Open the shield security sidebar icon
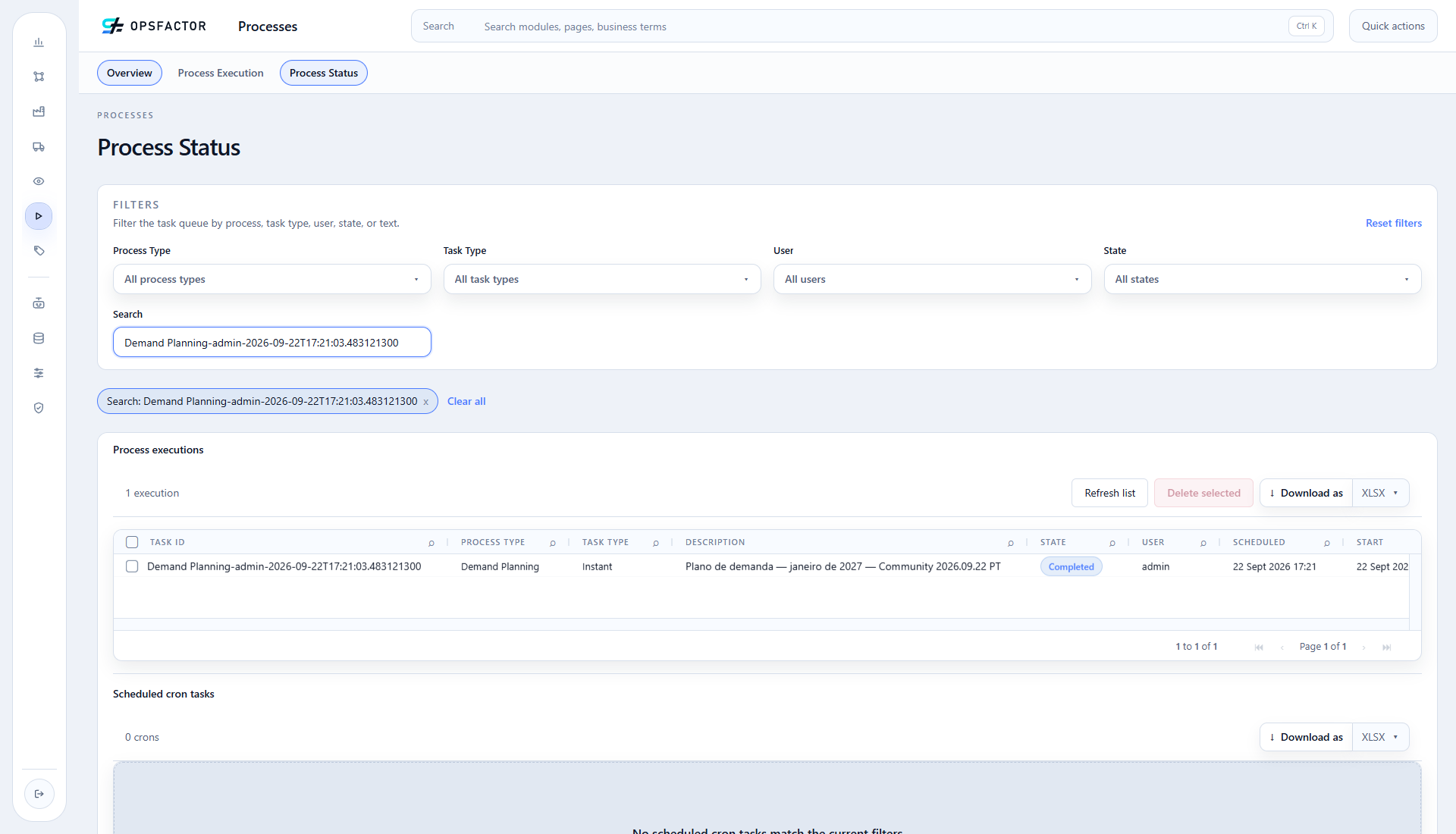Viewport: 1456px width, 834px height. (39, 408)
